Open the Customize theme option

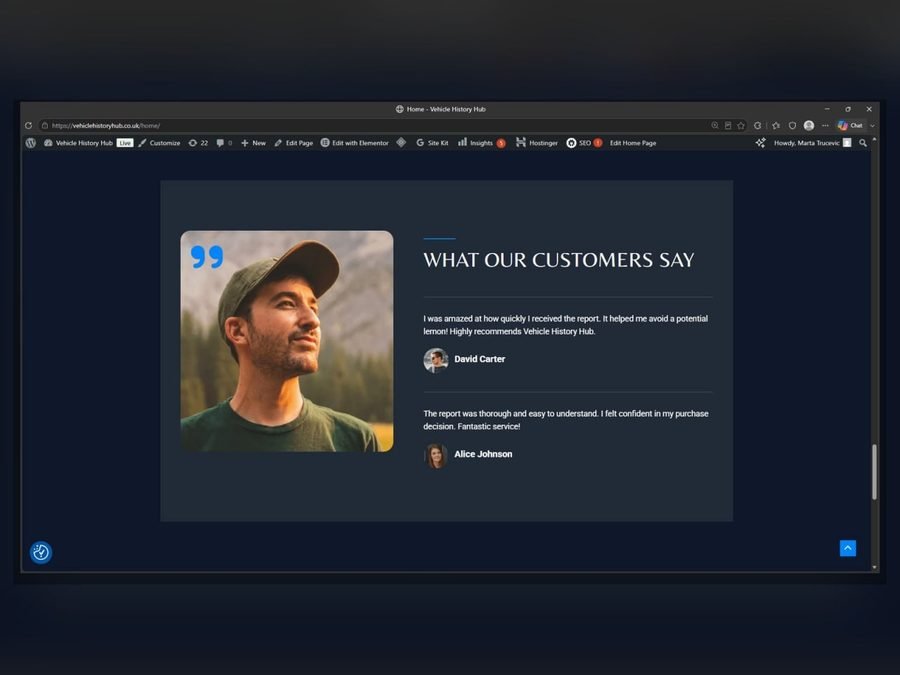(159, 143)
